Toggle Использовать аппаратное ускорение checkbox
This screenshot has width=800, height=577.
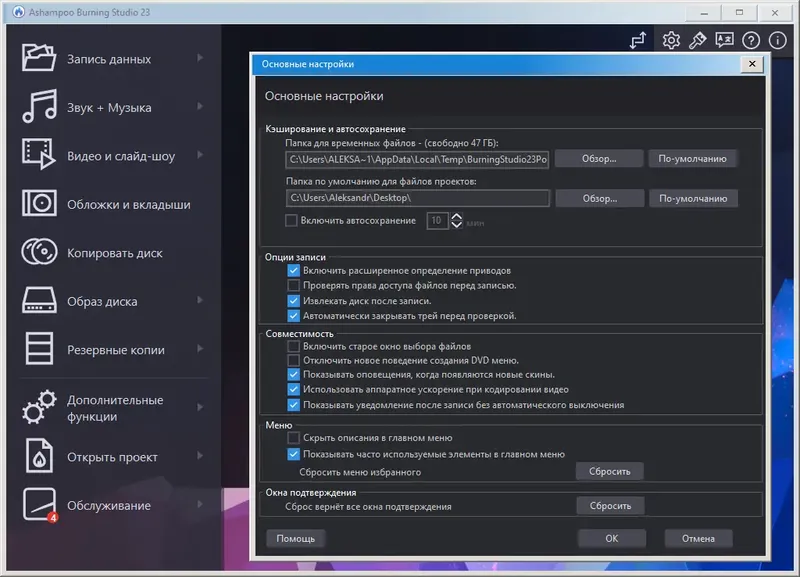(293, 389)
